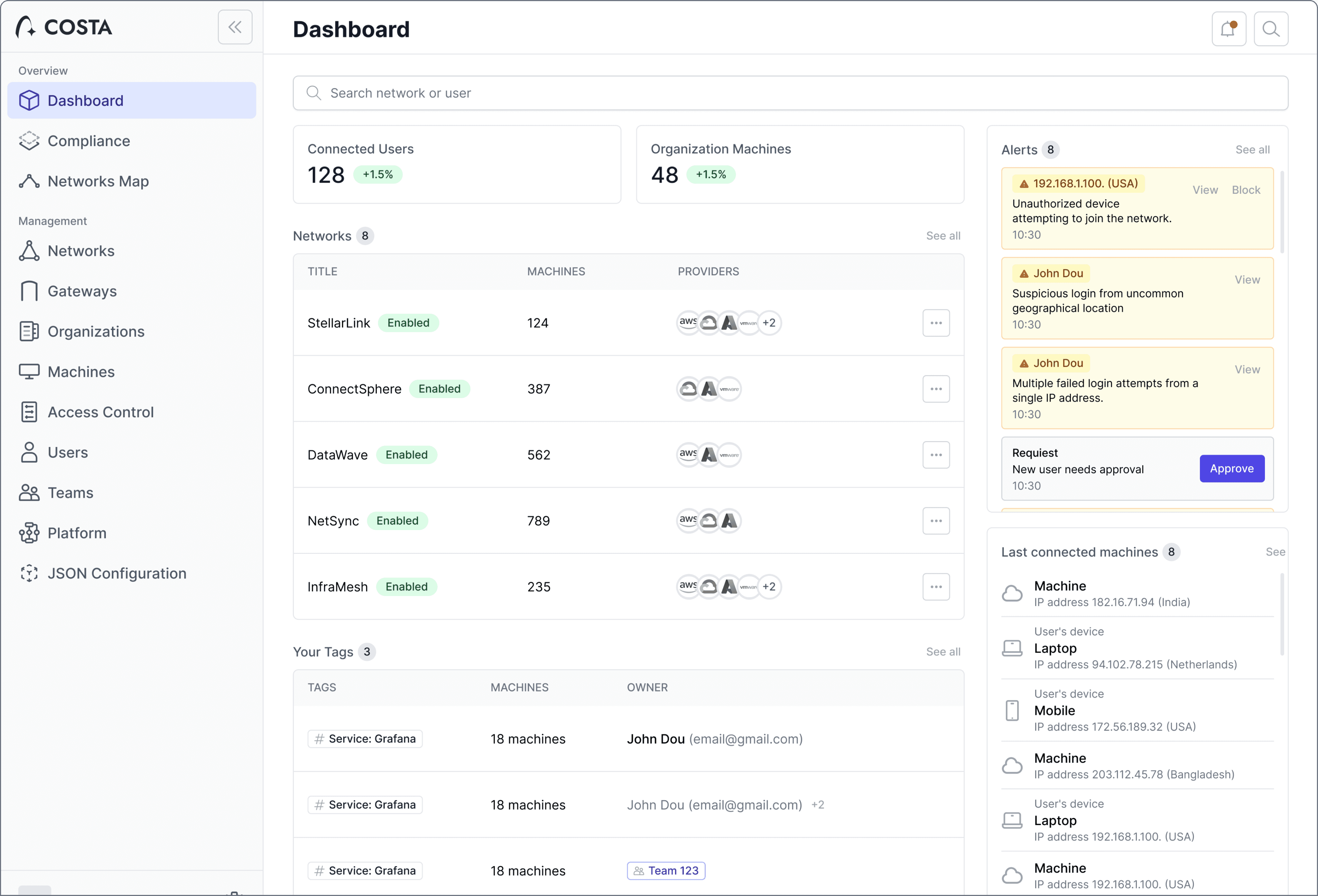Image resolution: width=1318 pixels, height=896 pixels.
Task: View the suspicious login alert
Action: [x=1247, y=280]
